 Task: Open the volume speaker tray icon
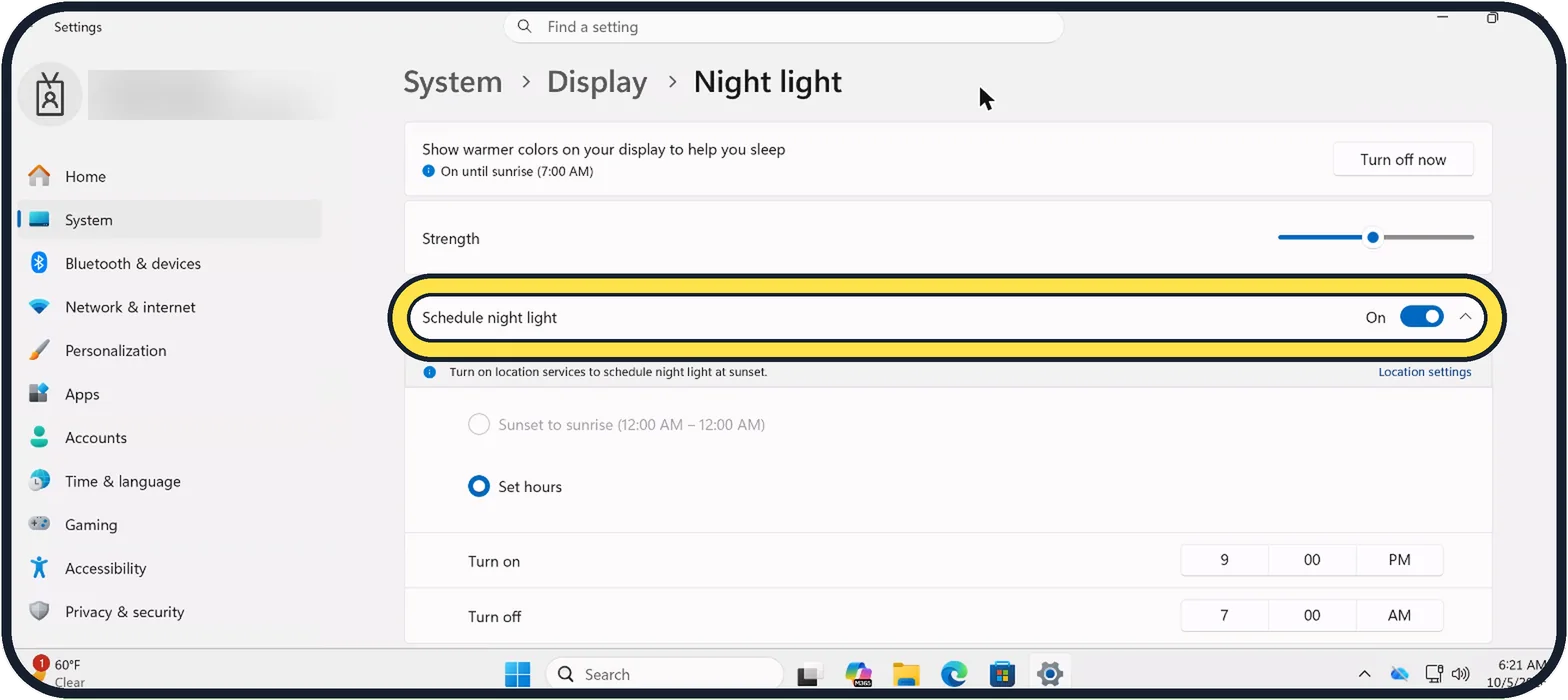tap(1461, 674)
